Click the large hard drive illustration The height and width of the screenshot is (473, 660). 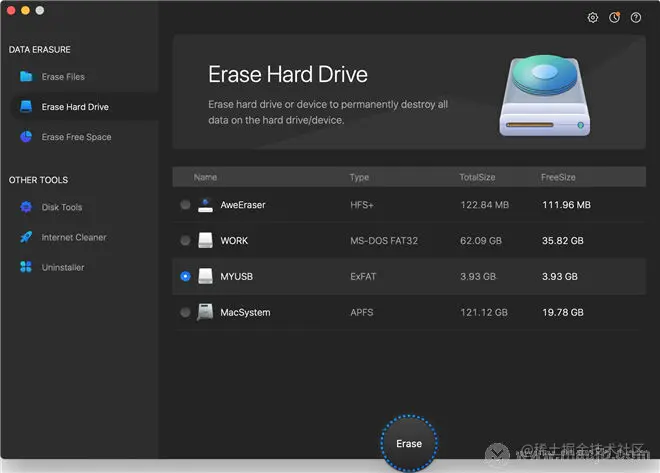tap(545, 96)
